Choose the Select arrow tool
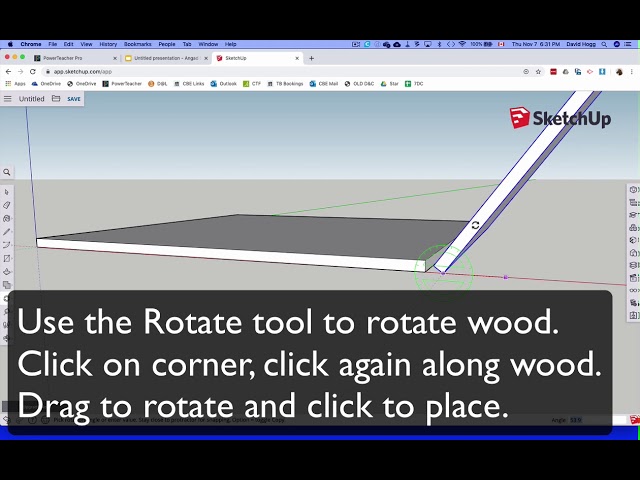The image size is (640, 480). pos(7,192)
